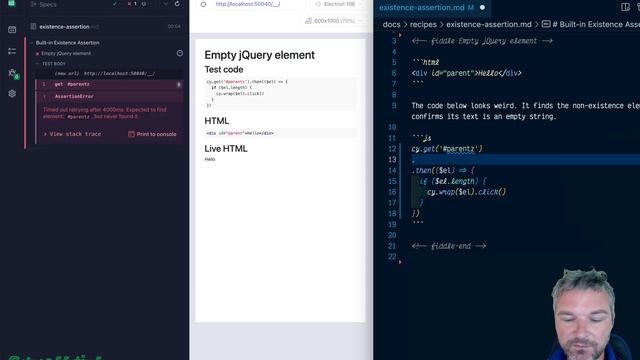This screenshot has width=640, height=360.
Task: Click line number 22 in the gutter
Action: coord(392,257)
